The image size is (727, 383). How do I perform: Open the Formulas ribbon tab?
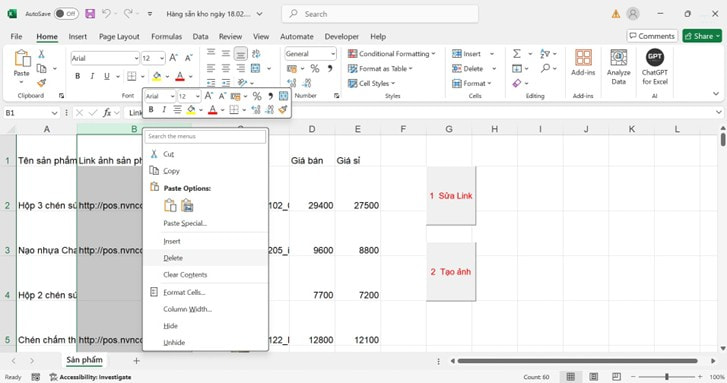[x=166, y=36]
